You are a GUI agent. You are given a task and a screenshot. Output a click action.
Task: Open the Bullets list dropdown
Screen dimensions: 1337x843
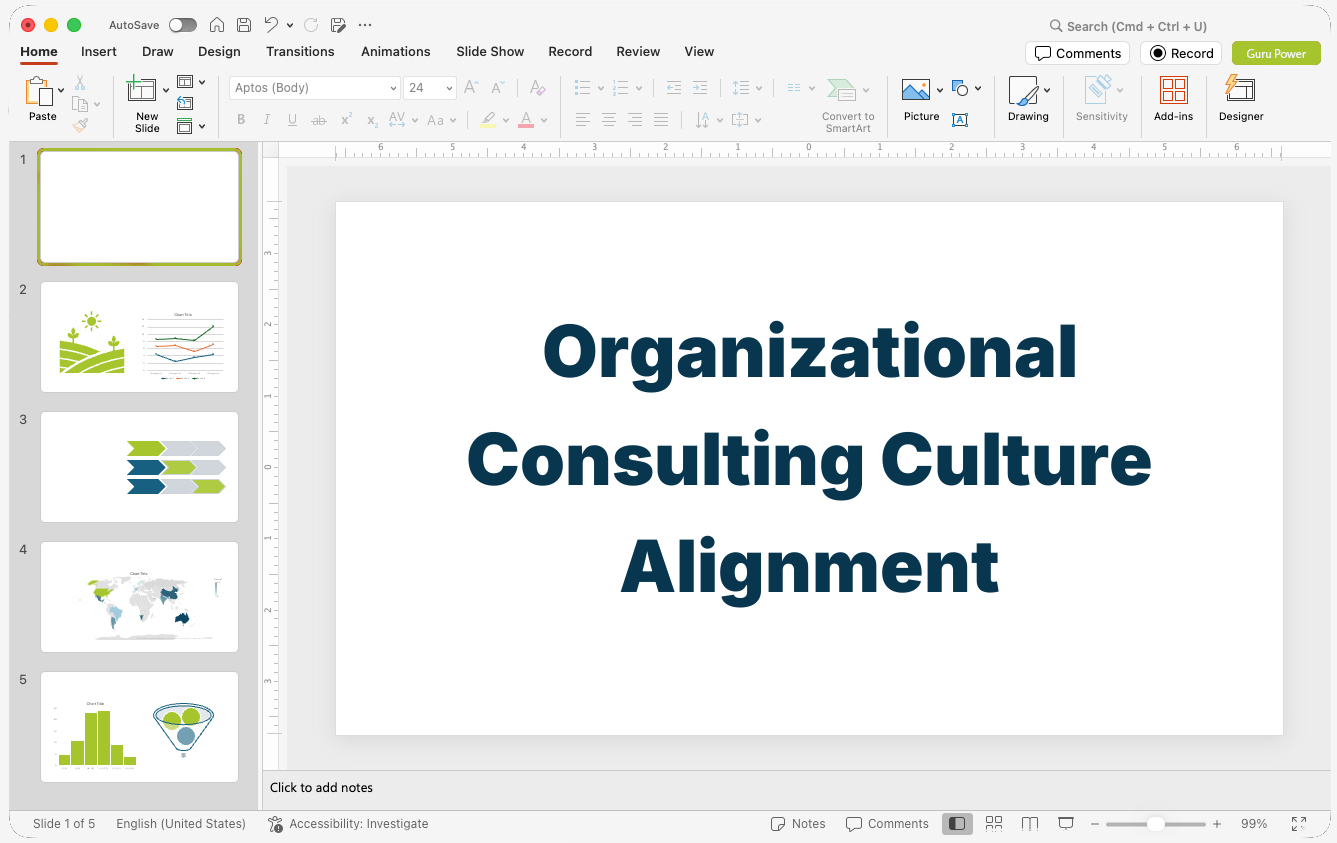coord(600,88)
